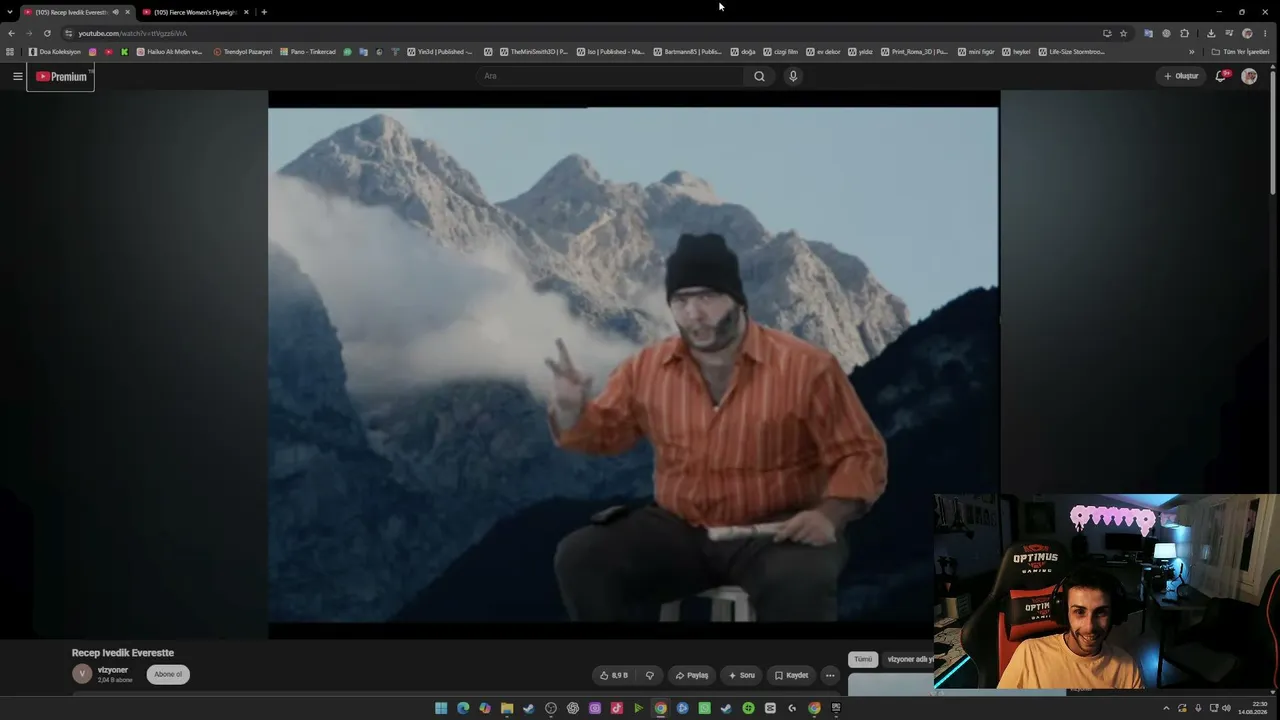This screenshot has width=1280, height=720.
Task: Dislike the video with thumbs down
Action: [x=649, y=675]
